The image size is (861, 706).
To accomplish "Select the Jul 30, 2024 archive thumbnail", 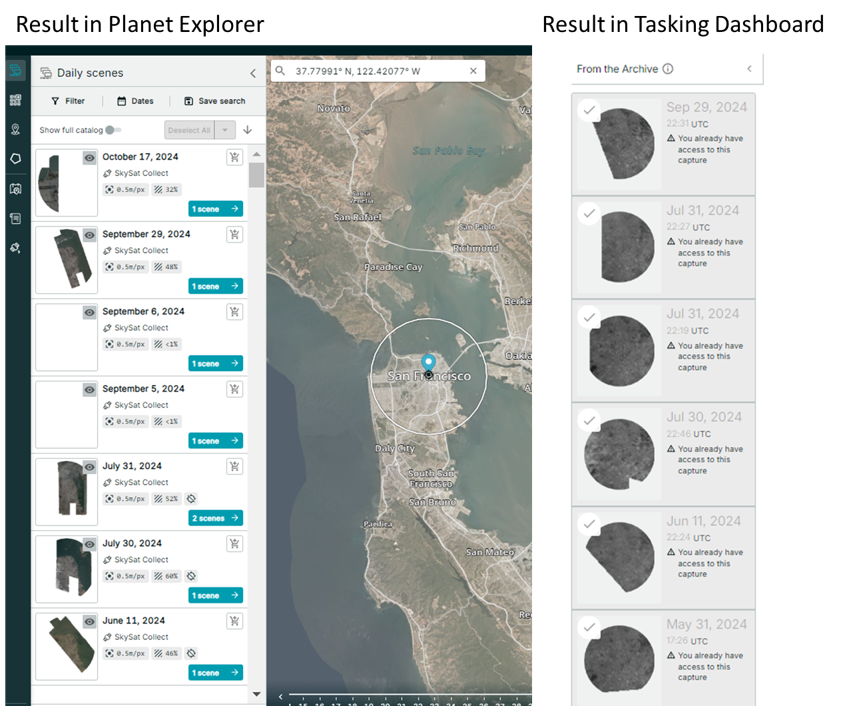I will [618, 454].
